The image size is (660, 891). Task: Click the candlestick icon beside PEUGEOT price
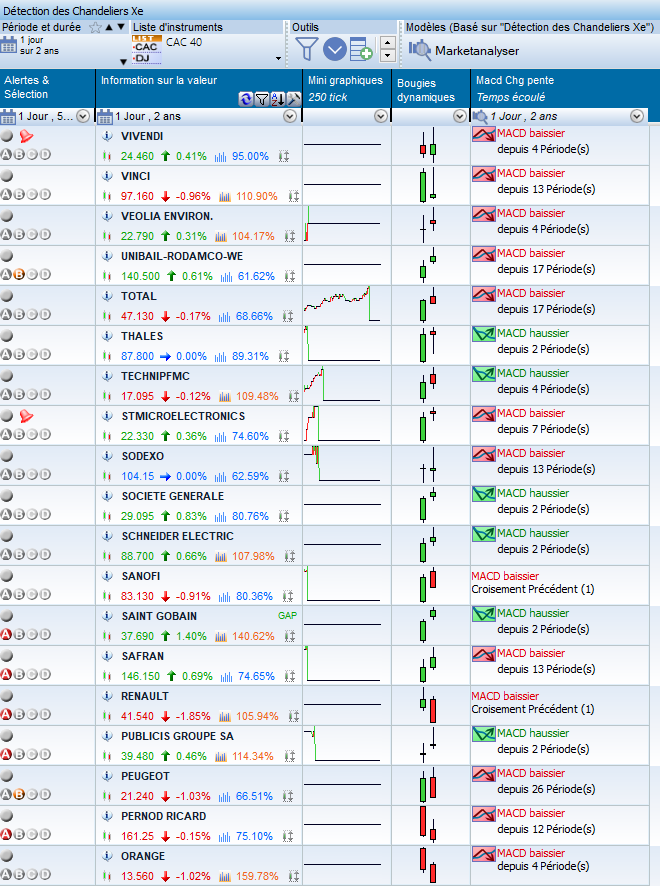coord(106,797)
